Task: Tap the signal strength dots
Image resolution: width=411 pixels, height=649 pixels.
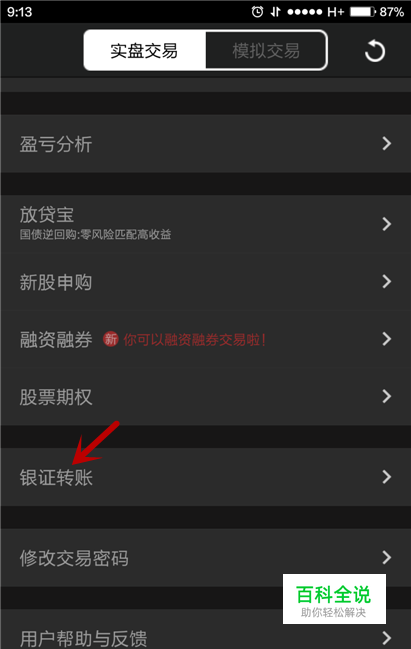Action: [305, 12]
